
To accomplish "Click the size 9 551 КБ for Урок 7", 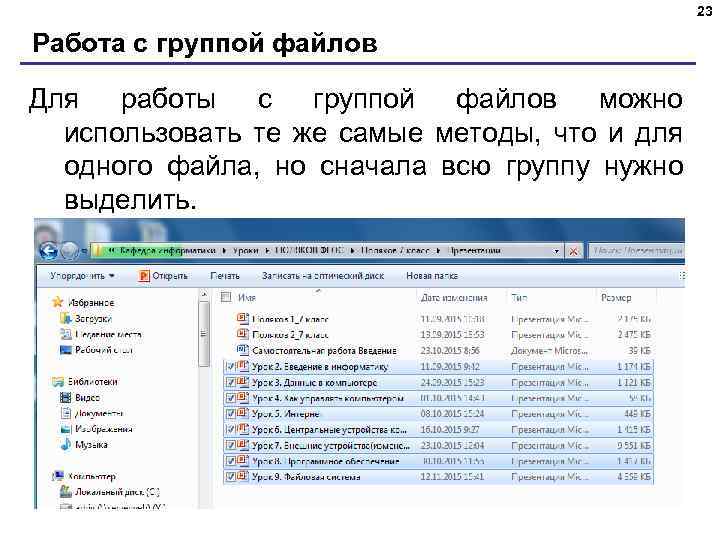I will coord(634,445).
